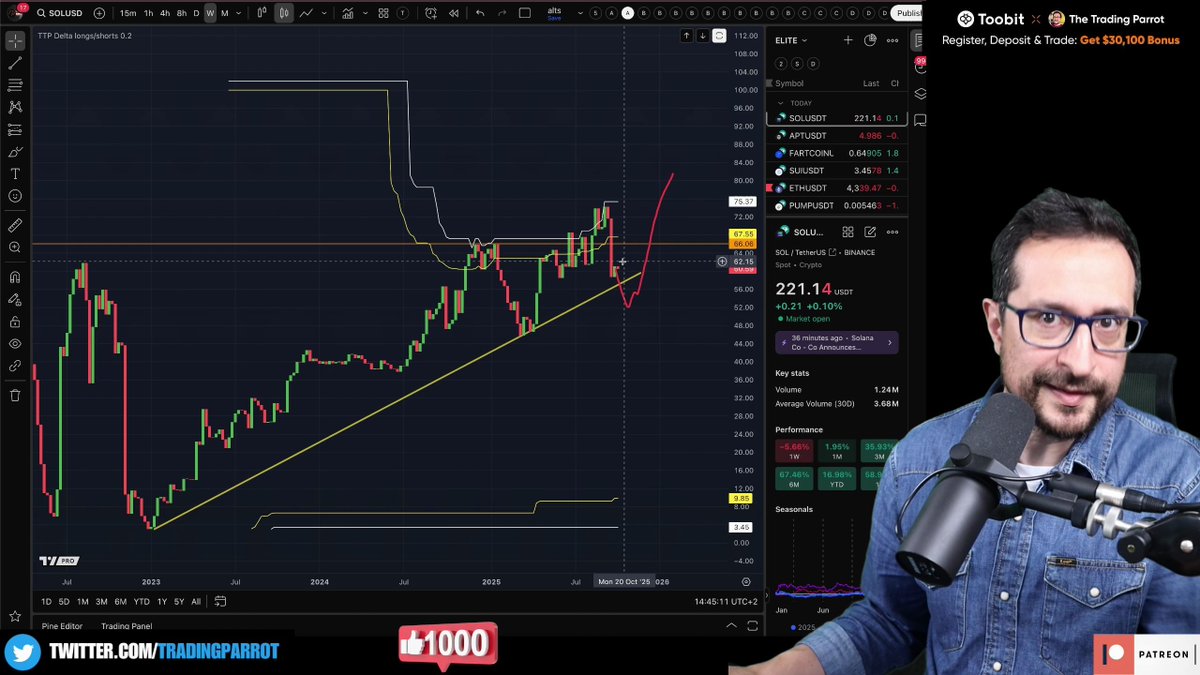Open the 14:45:11 UTC+2 timezone setting

[726, 601]
